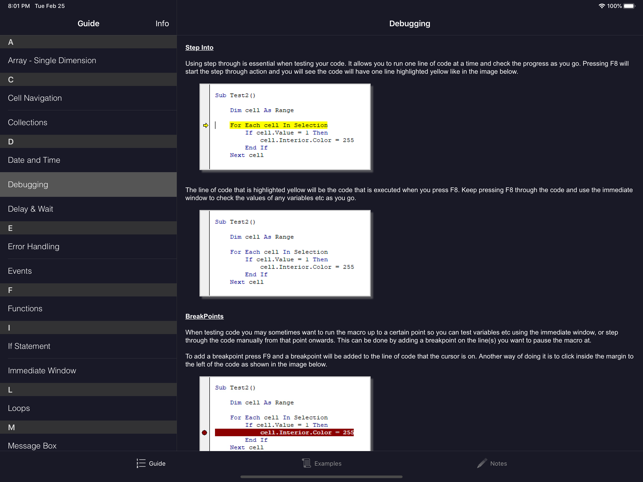Open the Error Handling topic
Screen dimensions: 643x482
coord(89,246)
